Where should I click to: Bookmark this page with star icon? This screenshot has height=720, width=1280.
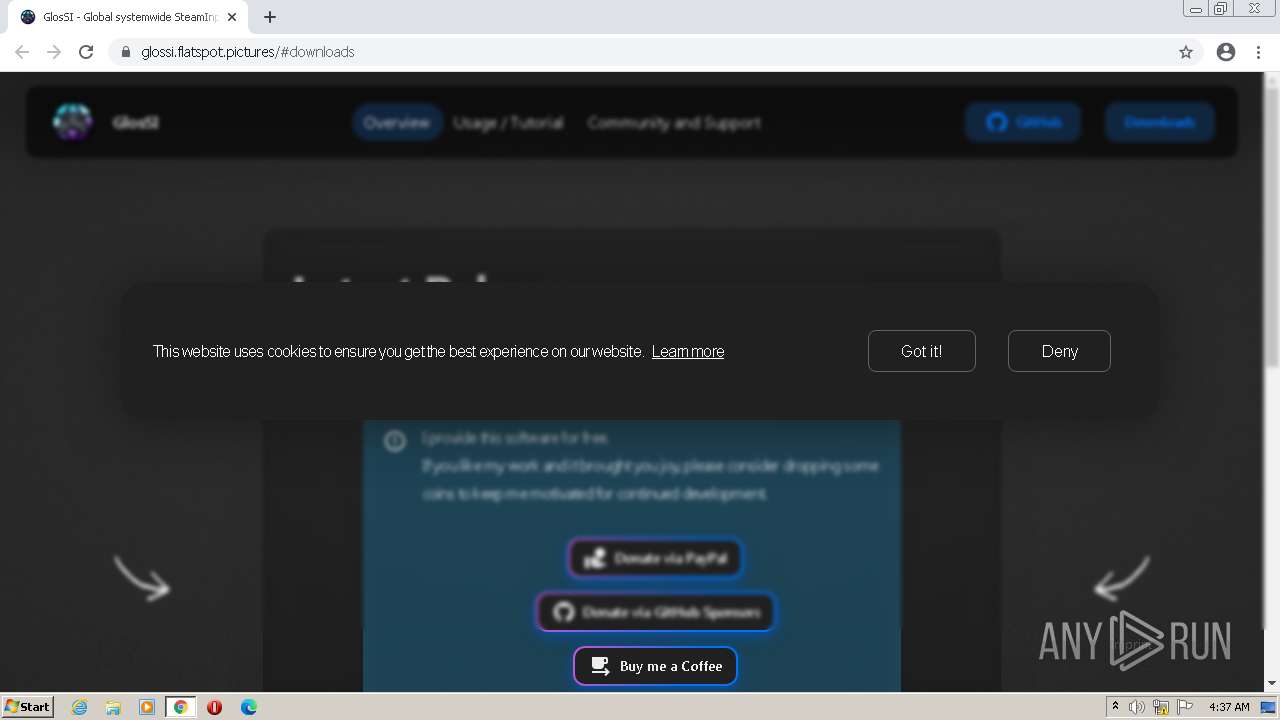tap(1186, 52)
